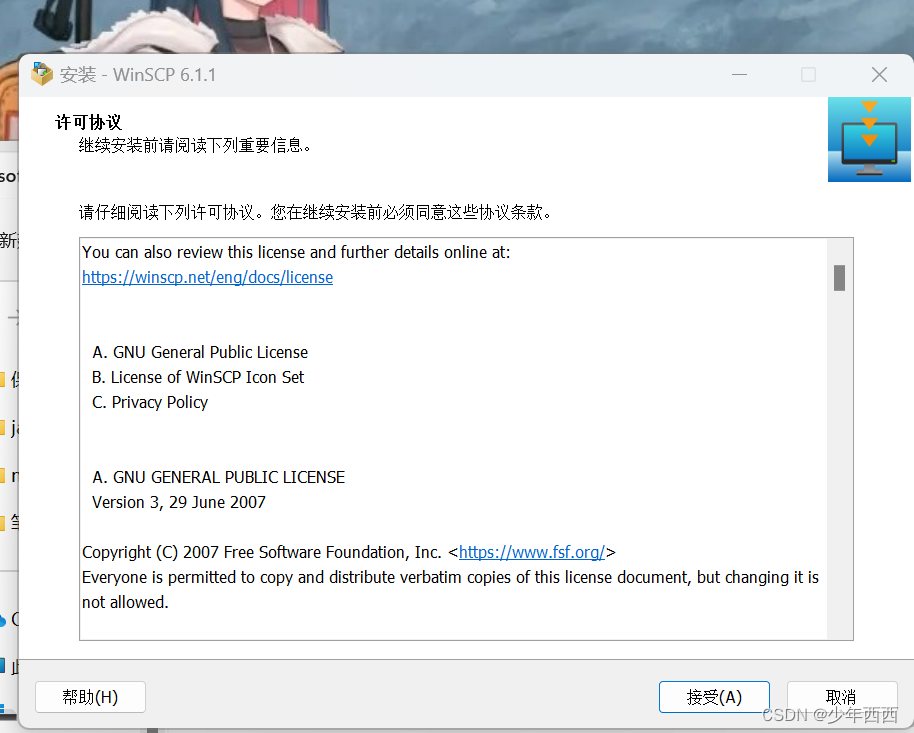This screenshot has width=914, height=733.
Task: Open the winscp.net license docs link
Action: point(208,277)
